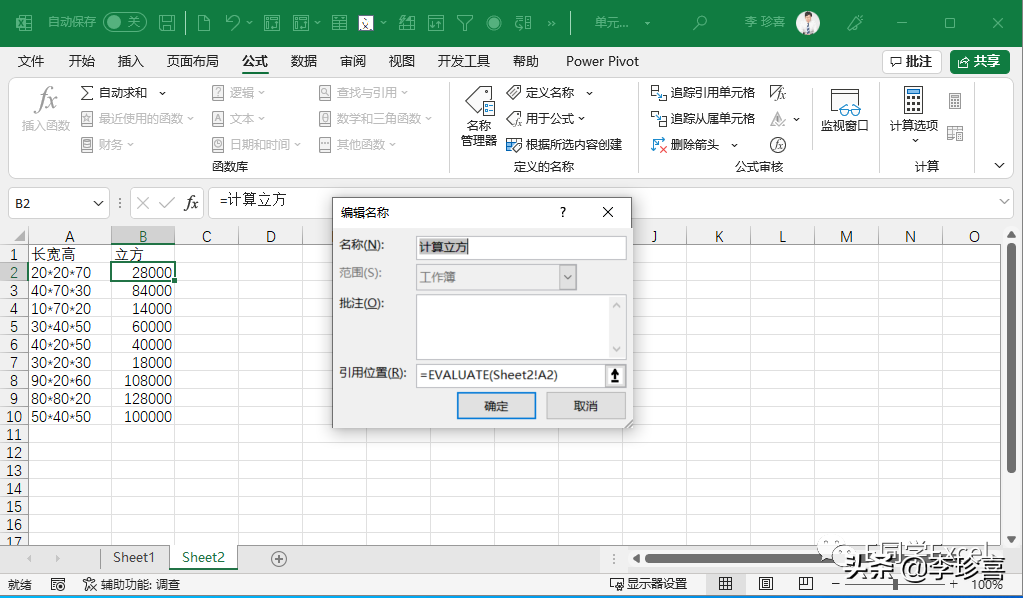Switch to the 数据 tab
The width and height of the screenshot is (1023, 598).
pos(303,61)
